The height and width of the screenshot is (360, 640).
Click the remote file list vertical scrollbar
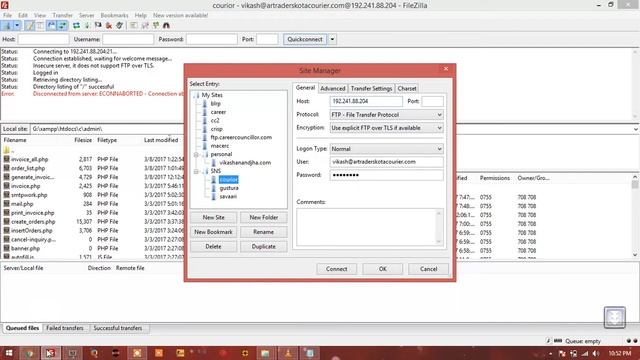tap(635, 216)
